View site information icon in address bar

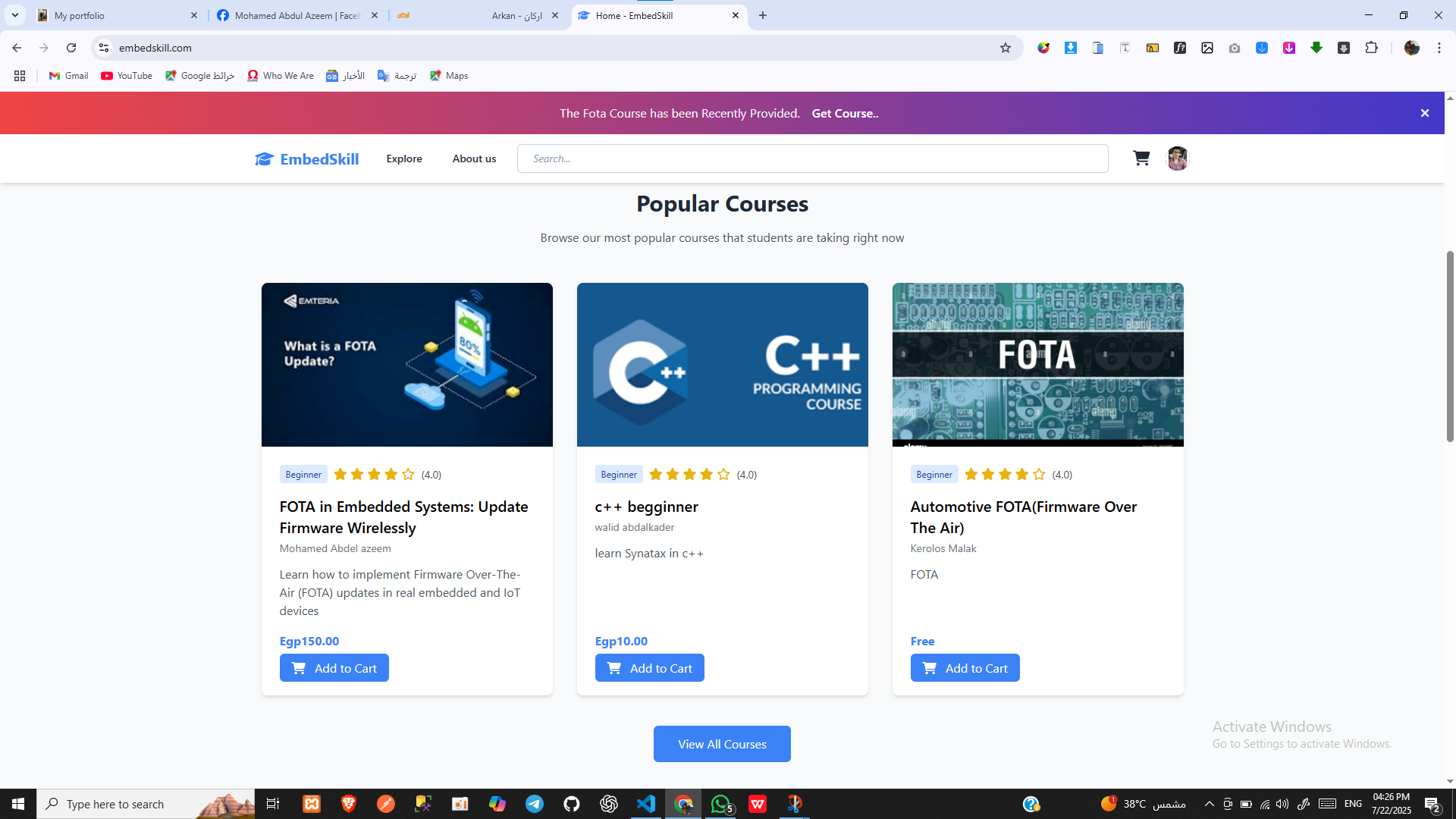pos(104,48)
